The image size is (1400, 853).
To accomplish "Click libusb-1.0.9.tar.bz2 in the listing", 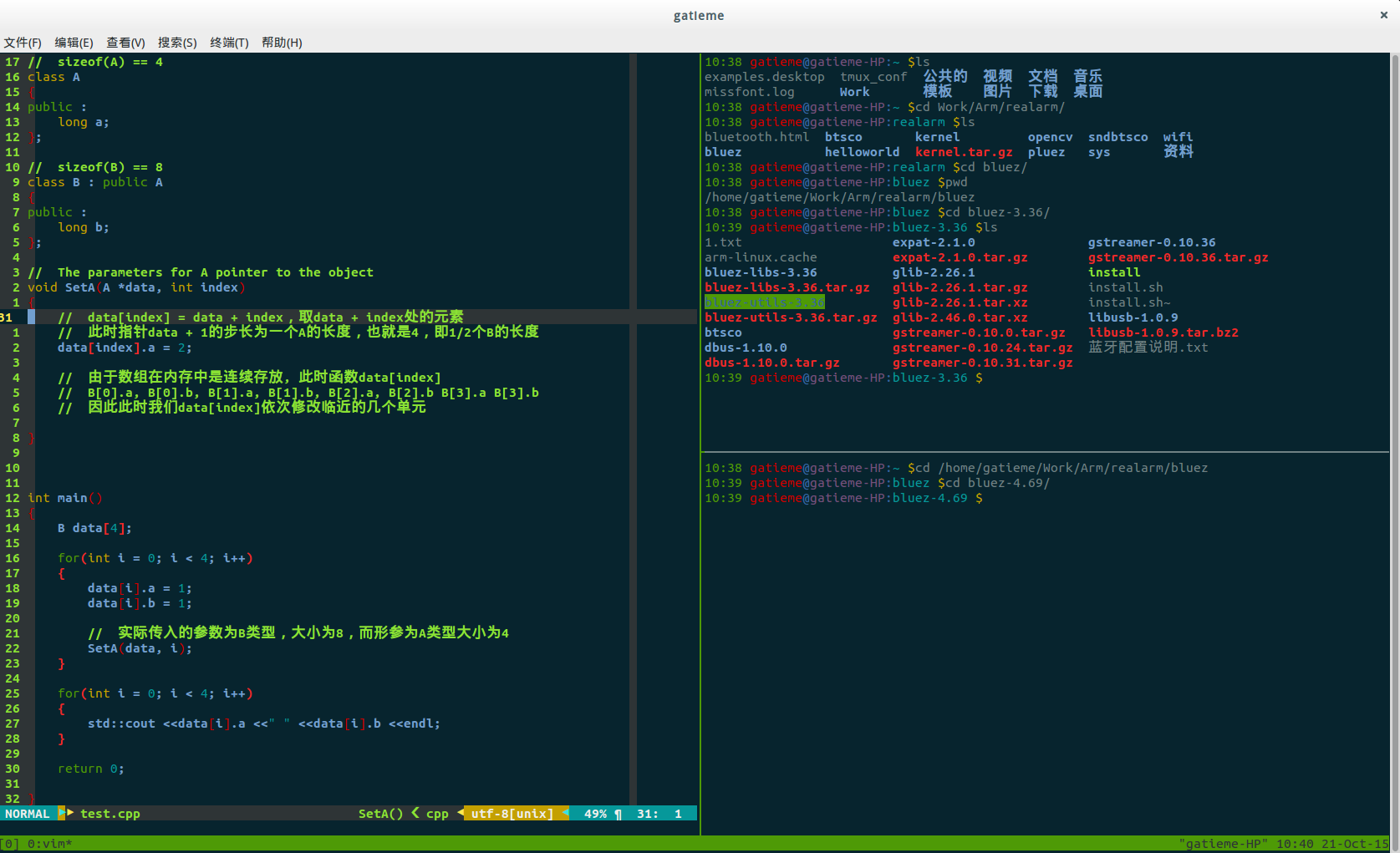I will pos(1163,333).
